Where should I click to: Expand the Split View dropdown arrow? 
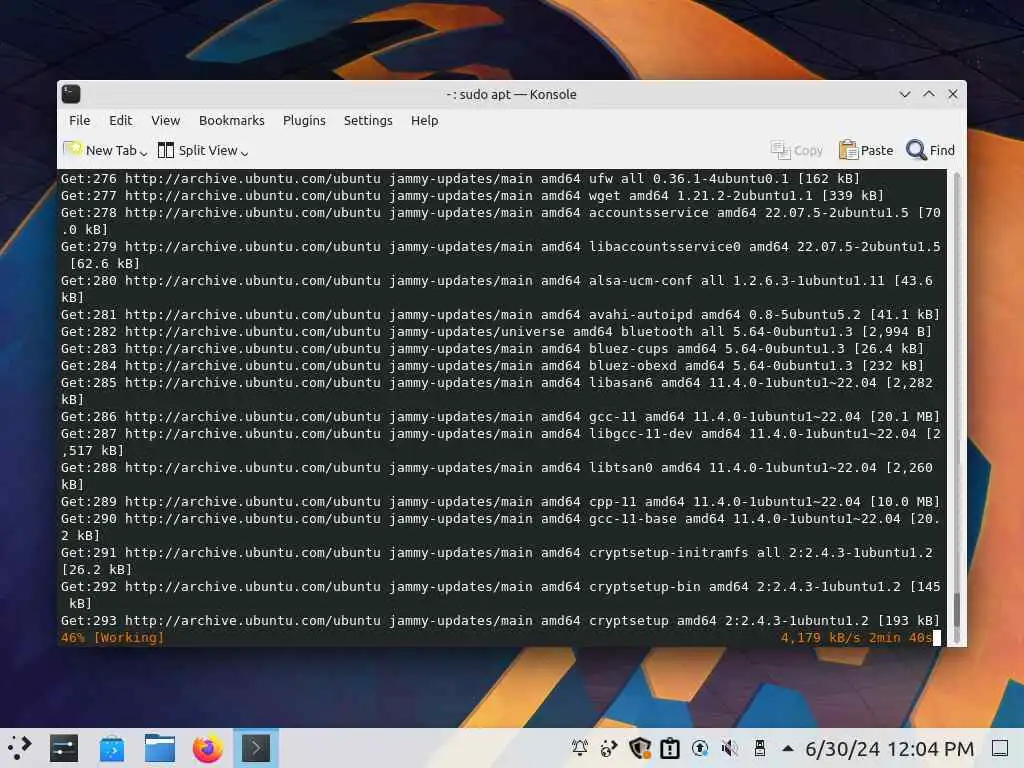244,152
